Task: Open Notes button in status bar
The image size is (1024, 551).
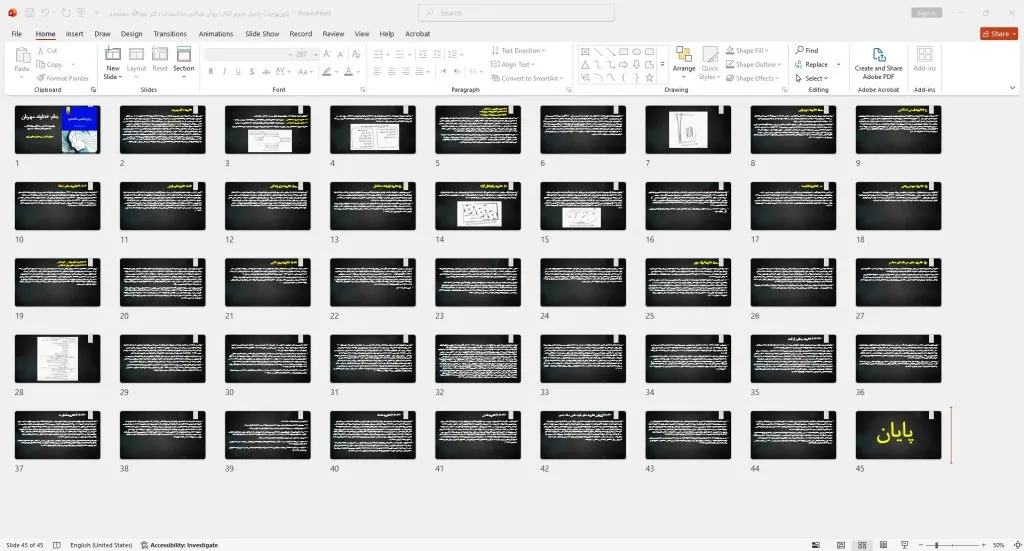Action: 816,545
